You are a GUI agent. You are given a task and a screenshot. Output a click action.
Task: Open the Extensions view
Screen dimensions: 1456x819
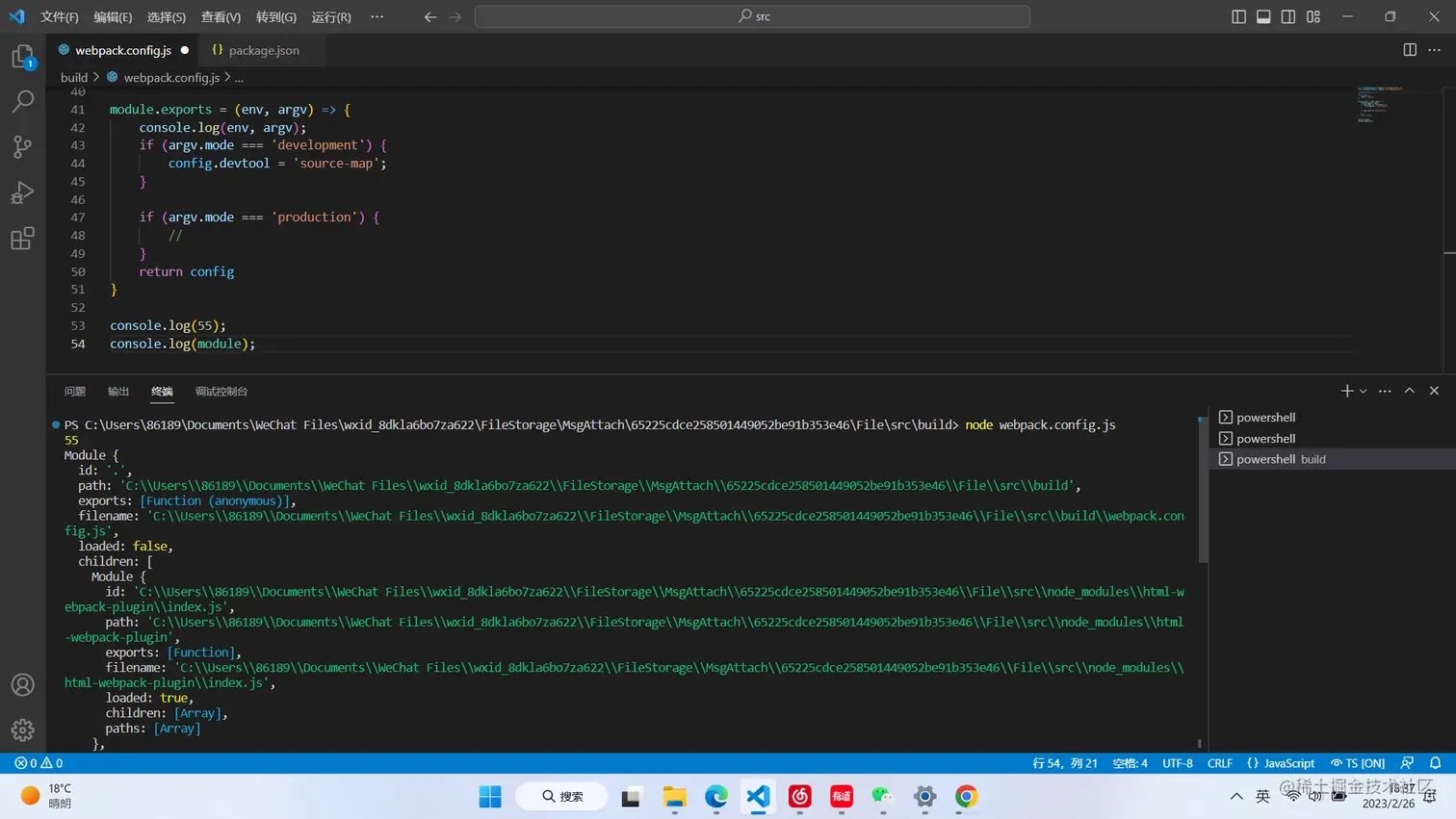[23, 238]
